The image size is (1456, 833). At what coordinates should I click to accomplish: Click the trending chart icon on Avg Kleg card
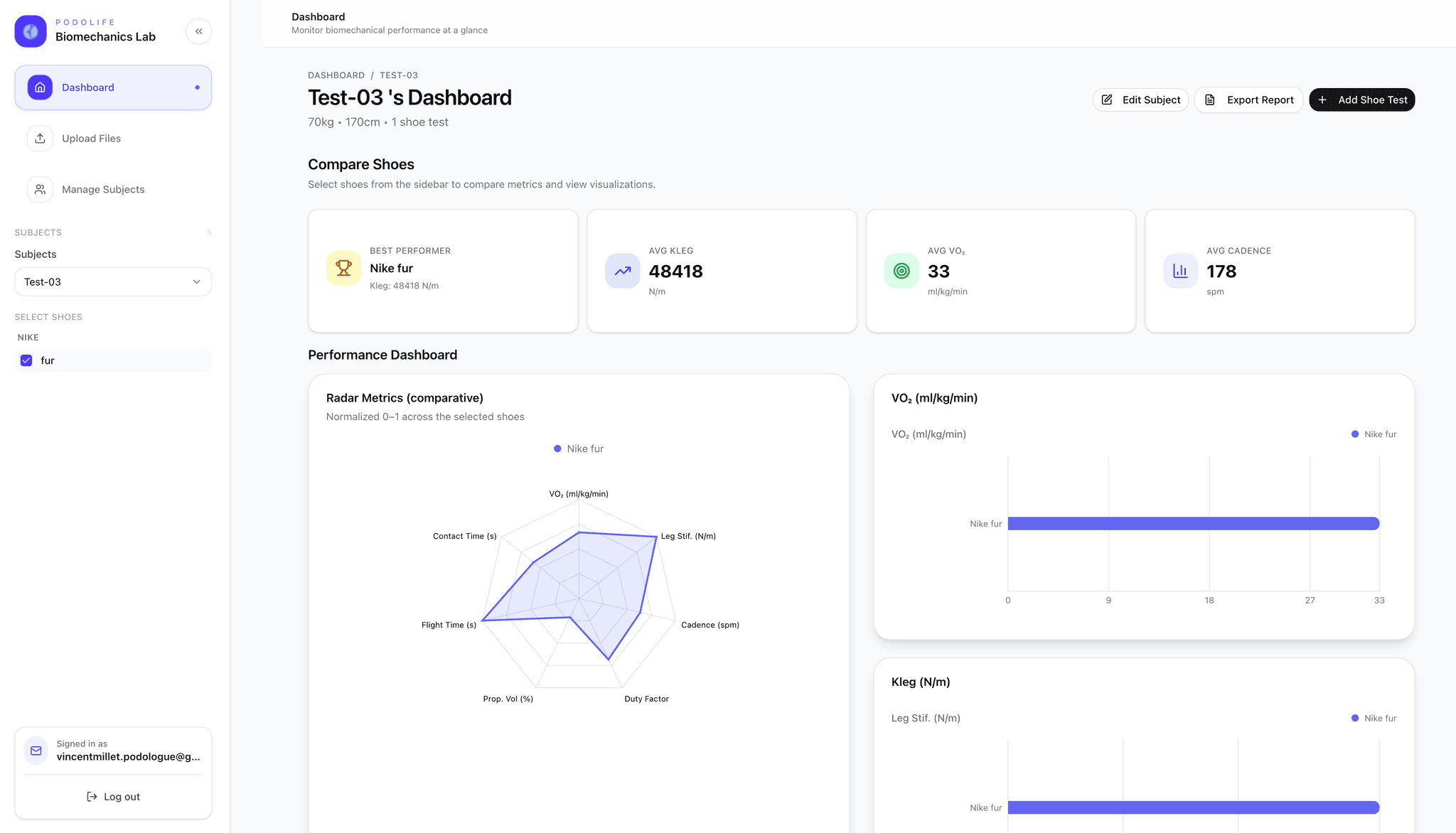click(x=622, y=271)
